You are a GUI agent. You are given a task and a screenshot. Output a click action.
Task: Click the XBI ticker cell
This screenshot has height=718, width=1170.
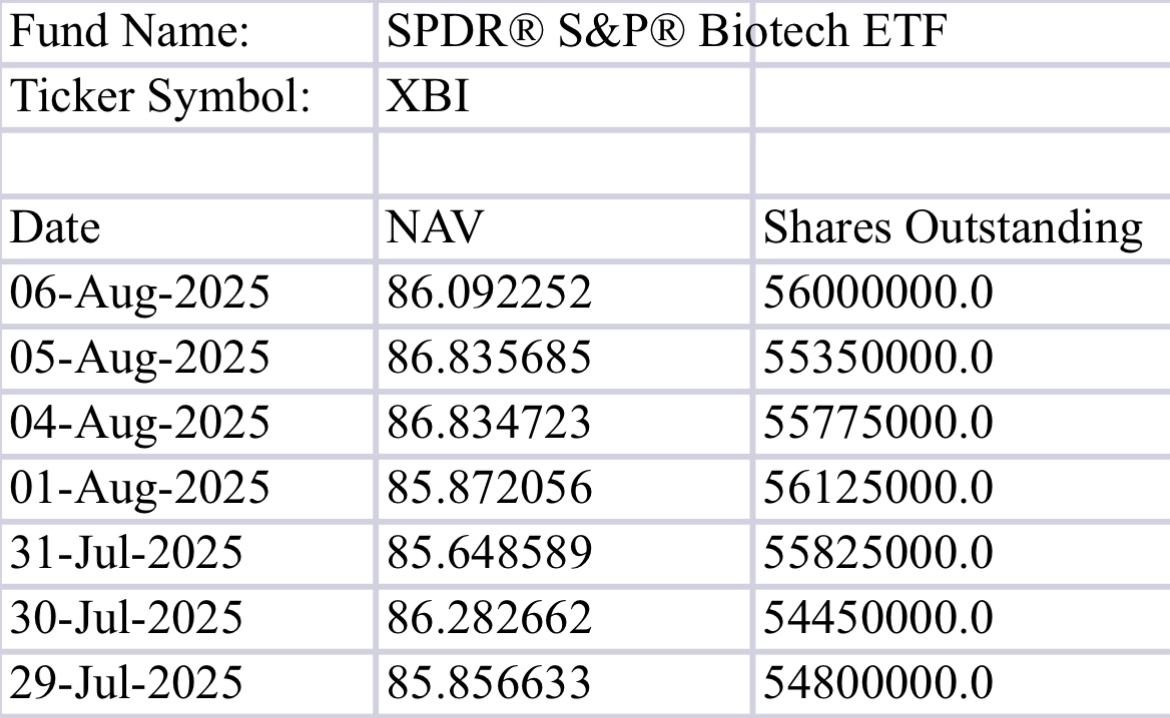pos(564,97)
